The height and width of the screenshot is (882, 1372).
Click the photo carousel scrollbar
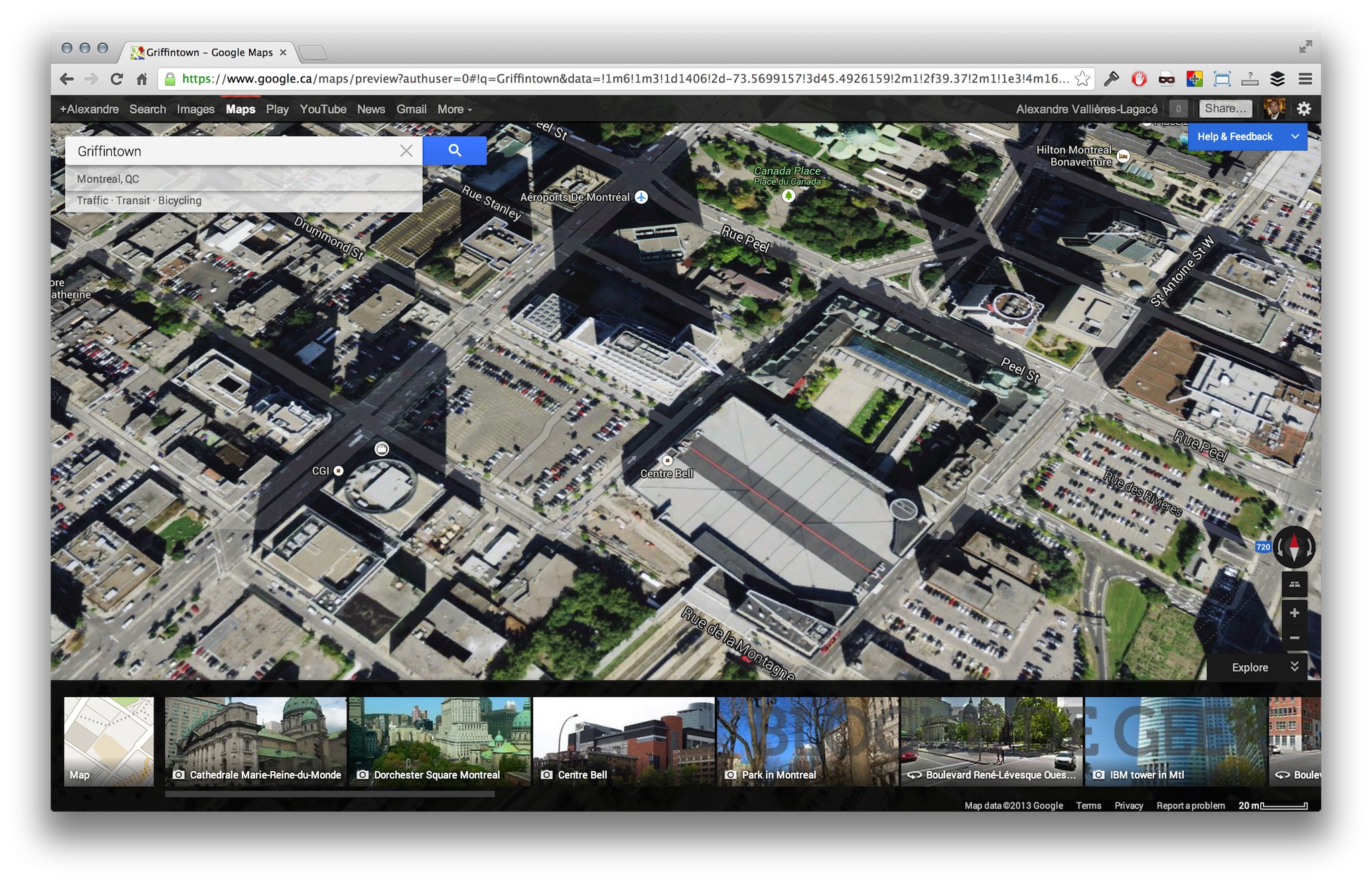coord(330,794)
